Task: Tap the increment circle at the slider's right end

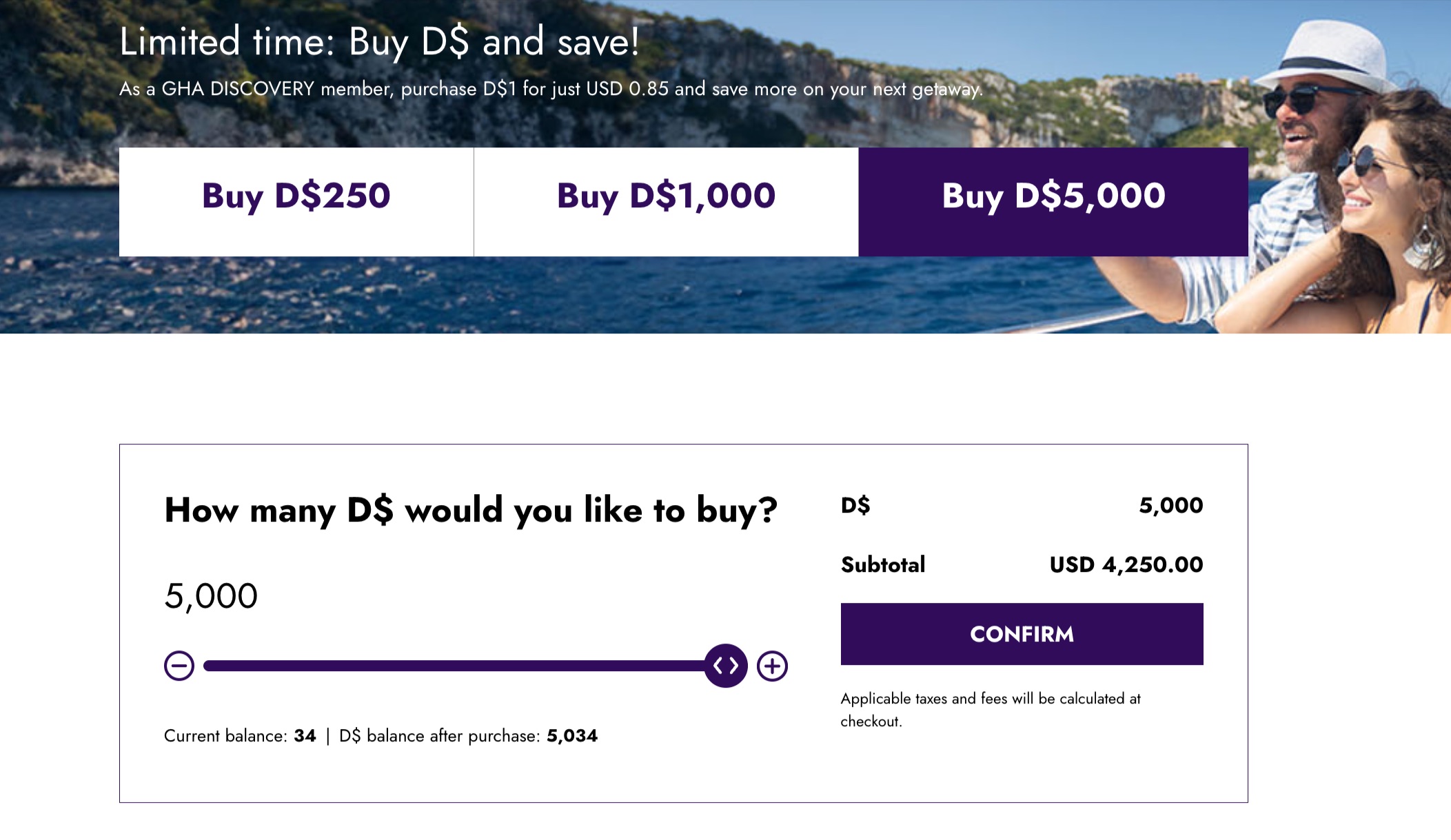Action: [x=773, y=666]
